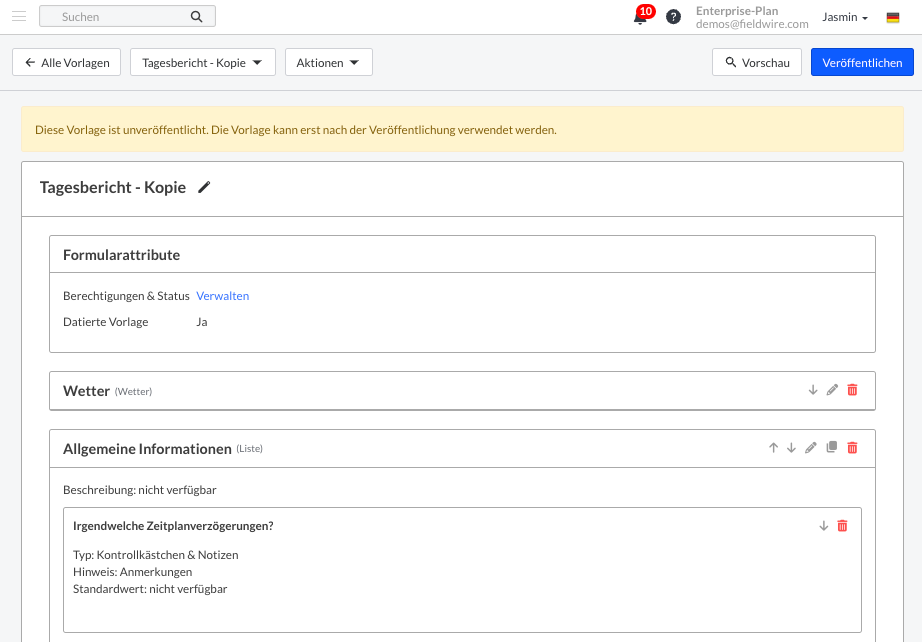The width and height of the screenshot is (922, 642).
Task: Open the Jasmin user menu
Action: tap(845, 17)
